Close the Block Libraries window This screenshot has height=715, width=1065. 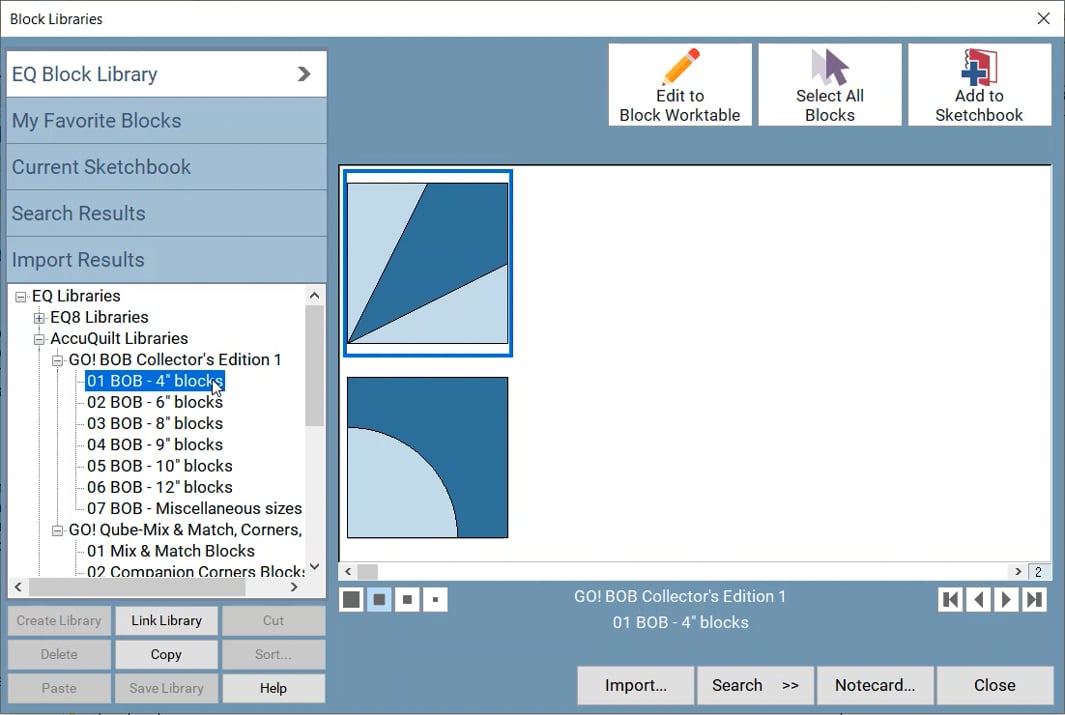point(1043,18)
